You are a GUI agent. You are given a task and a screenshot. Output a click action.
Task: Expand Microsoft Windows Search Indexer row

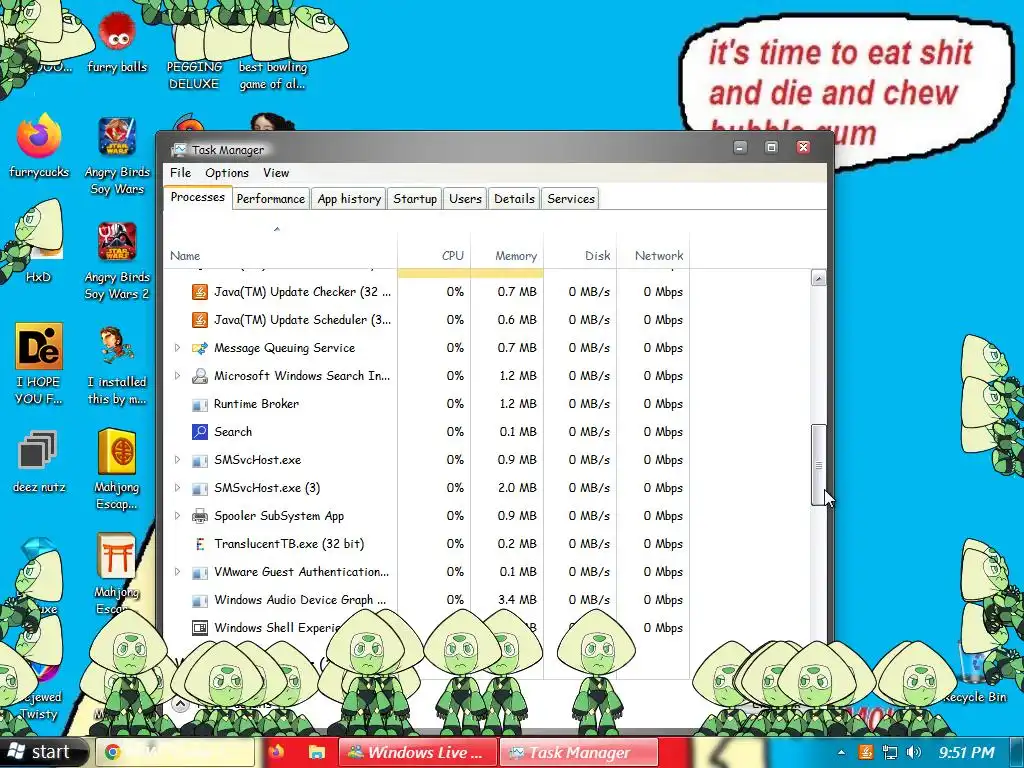point(177,376)
